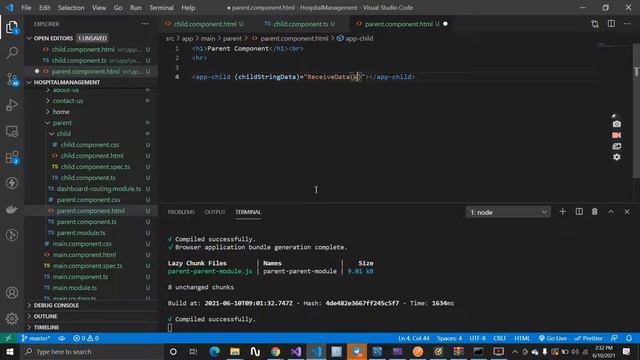Click the errors and warnings count in status bar
The image size is (640, 360).
86,338
